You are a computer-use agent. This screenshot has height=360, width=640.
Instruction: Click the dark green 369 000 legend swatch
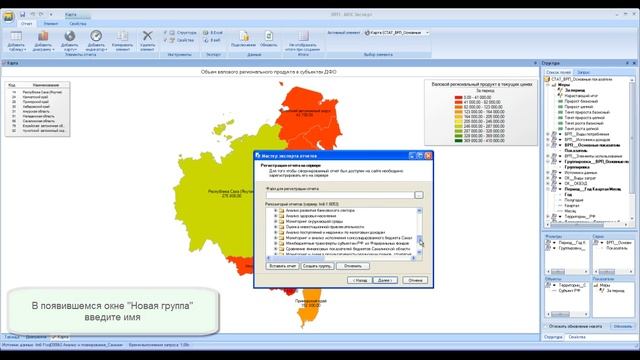point(458,141)
